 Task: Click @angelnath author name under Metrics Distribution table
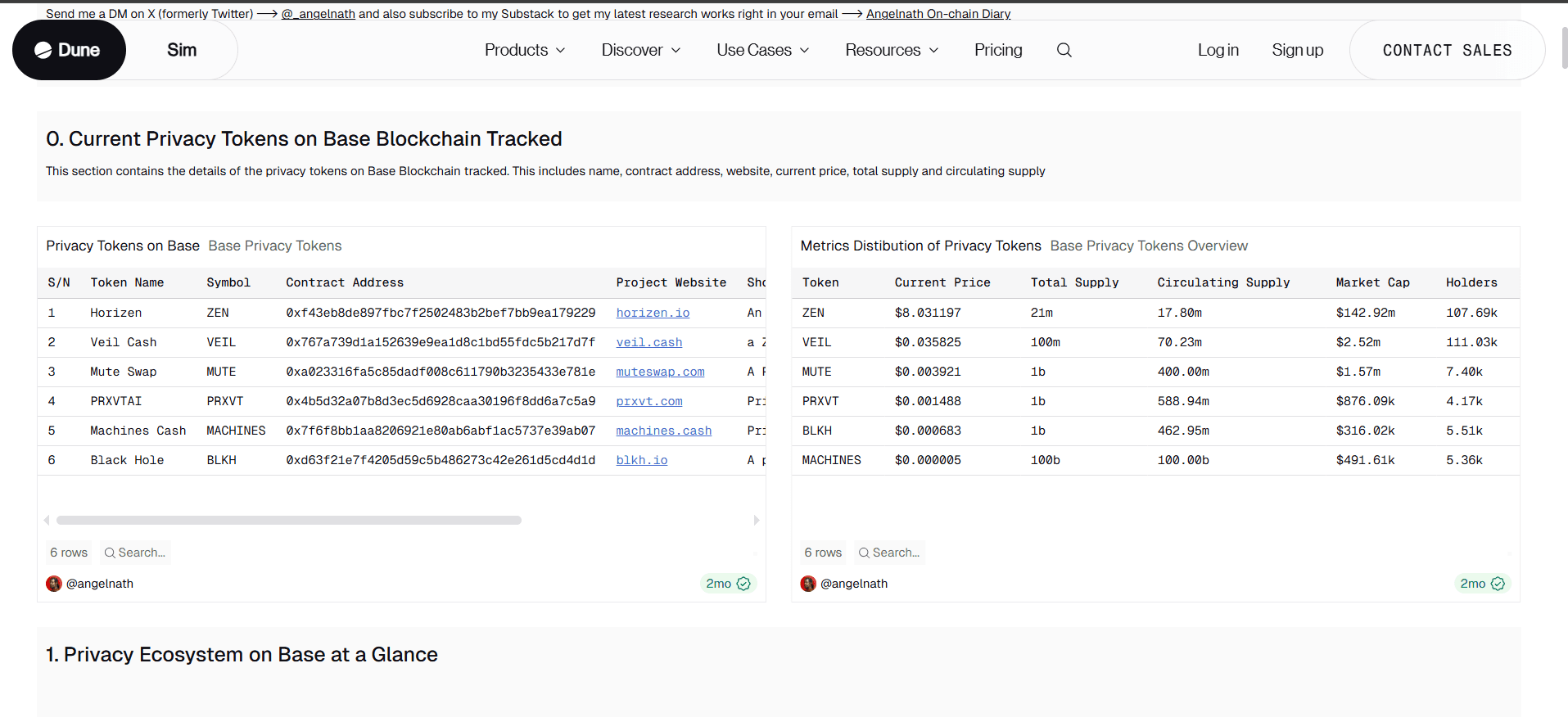point(854,584)
